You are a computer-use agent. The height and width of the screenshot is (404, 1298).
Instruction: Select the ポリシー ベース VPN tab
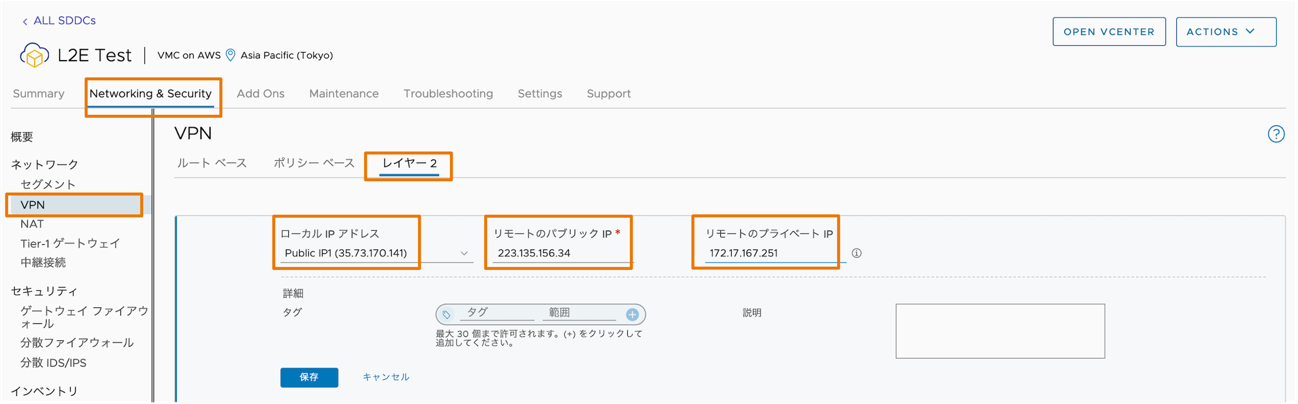click(x=314, y=163)
